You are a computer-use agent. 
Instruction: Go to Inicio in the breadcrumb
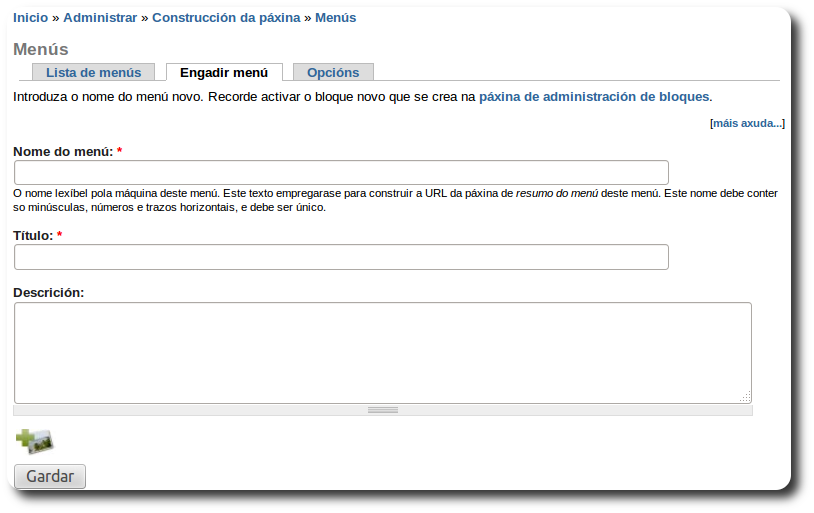[30, 18]
